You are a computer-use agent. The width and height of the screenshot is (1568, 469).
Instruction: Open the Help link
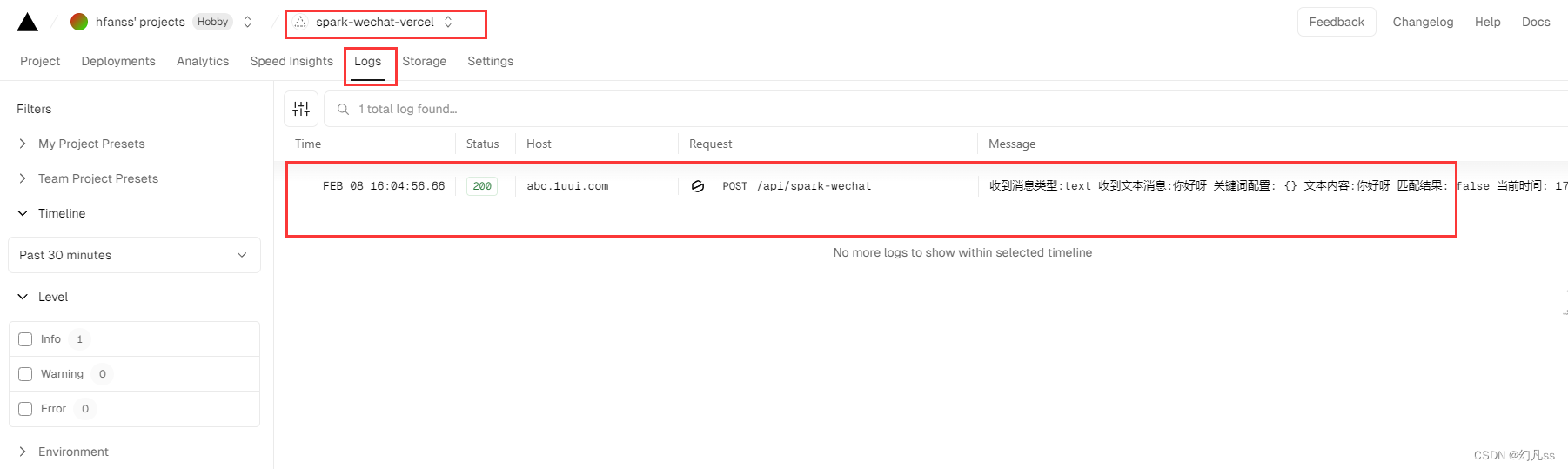[x=1487, y=22]
